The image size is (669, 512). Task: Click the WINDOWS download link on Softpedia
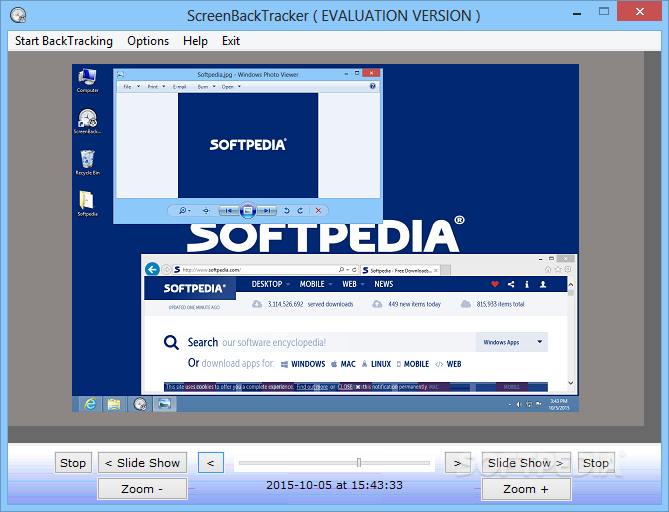(x=303, y=364)
